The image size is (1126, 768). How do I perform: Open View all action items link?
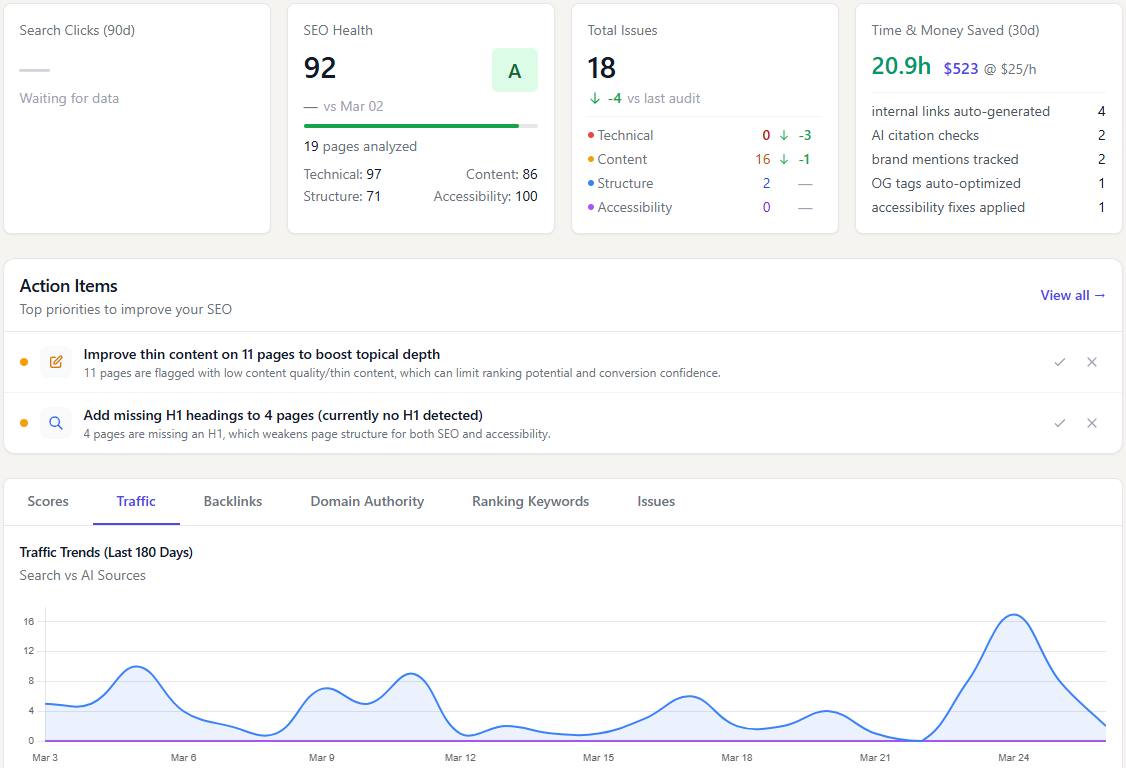click(1072, 295)
